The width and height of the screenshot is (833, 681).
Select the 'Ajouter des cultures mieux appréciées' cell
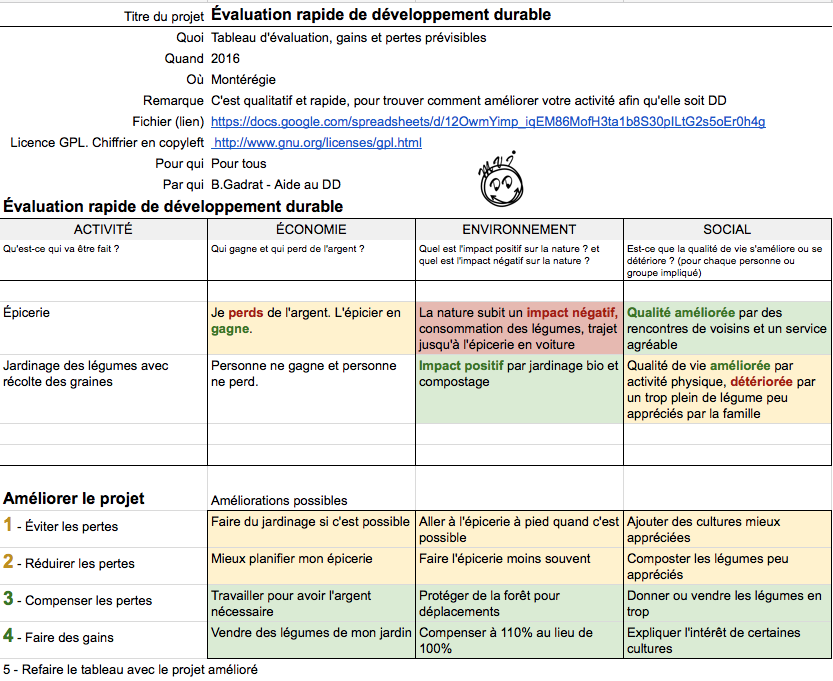727,530
